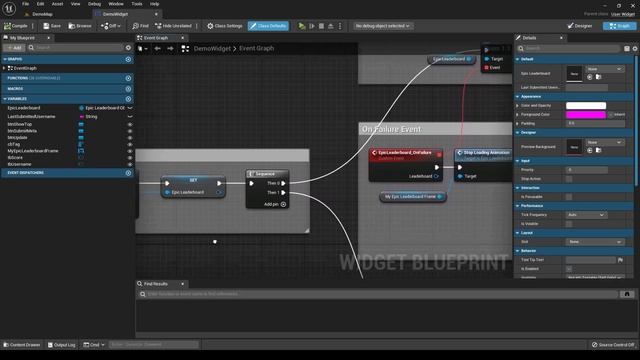Switch to Graph mode

[619, 26]
